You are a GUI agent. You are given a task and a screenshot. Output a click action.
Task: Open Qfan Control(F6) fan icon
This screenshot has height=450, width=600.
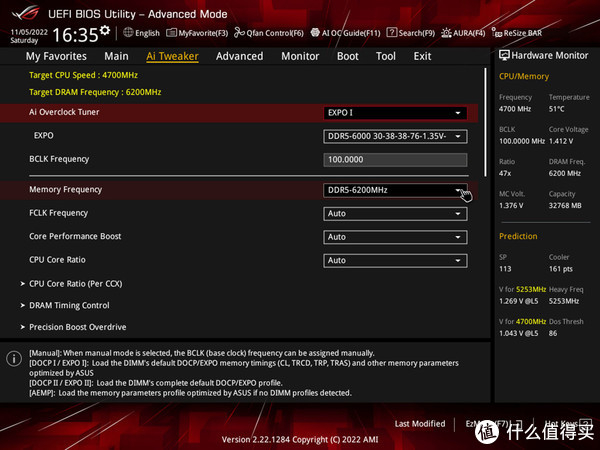click(x=239, y=33)
